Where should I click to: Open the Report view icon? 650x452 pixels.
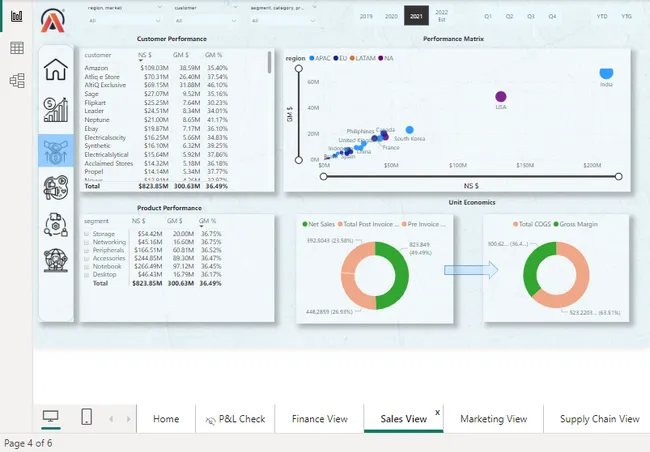(x=16, y=17)
